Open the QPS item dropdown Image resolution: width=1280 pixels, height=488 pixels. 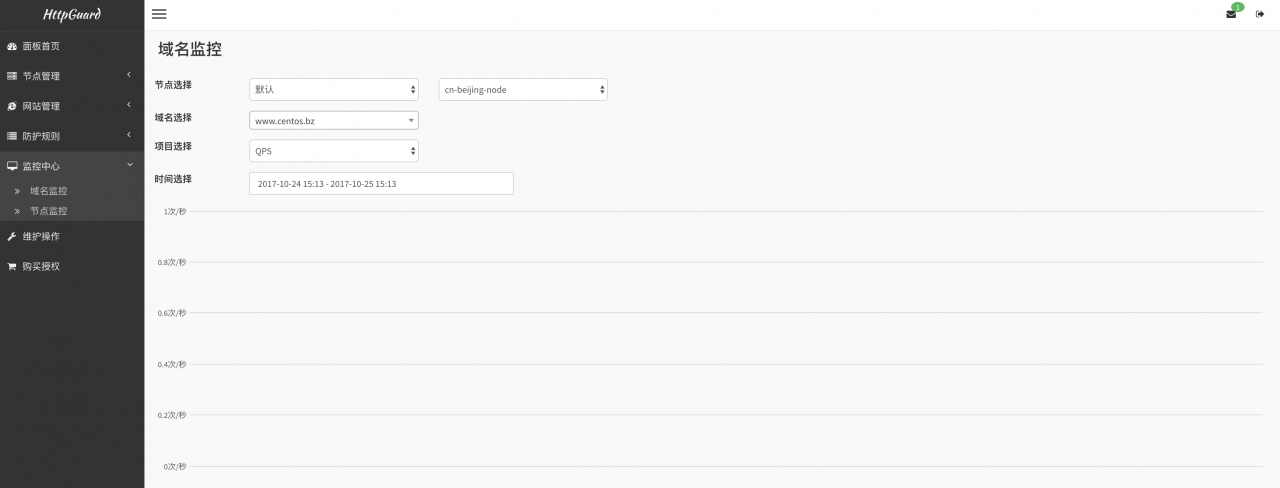(x=333, y=151)
